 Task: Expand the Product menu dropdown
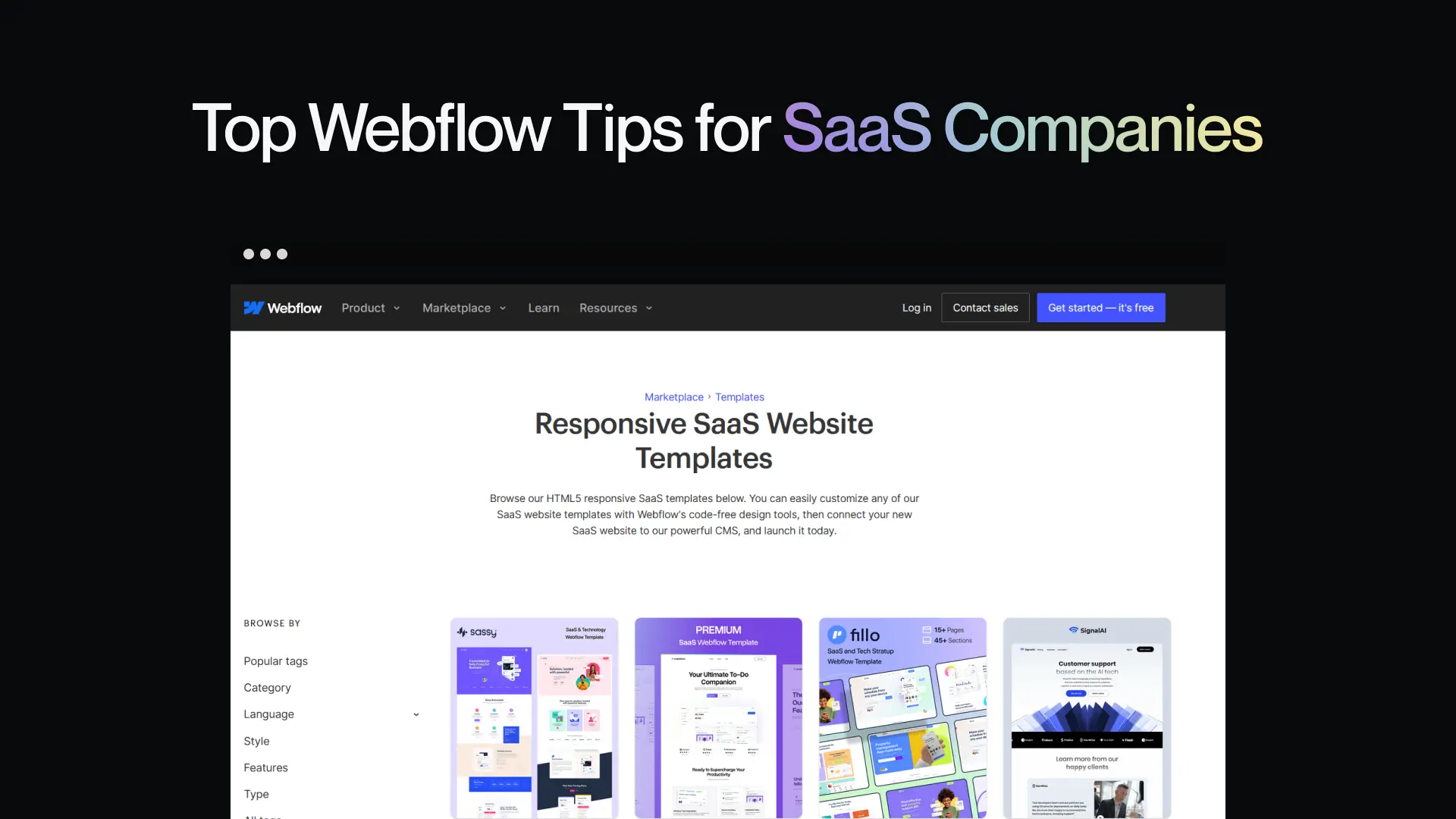[x=371, y=307]
